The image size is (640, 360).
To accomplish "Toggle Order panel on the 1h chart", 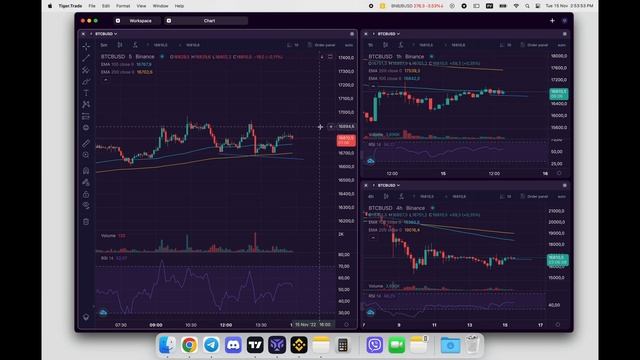I will click(534, 45).
